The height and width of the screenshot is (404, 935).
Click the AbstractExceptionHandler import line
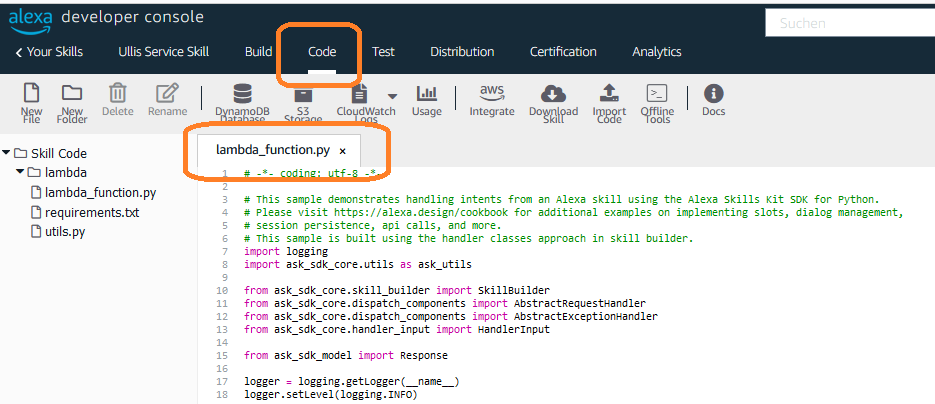tap(451, 316)
